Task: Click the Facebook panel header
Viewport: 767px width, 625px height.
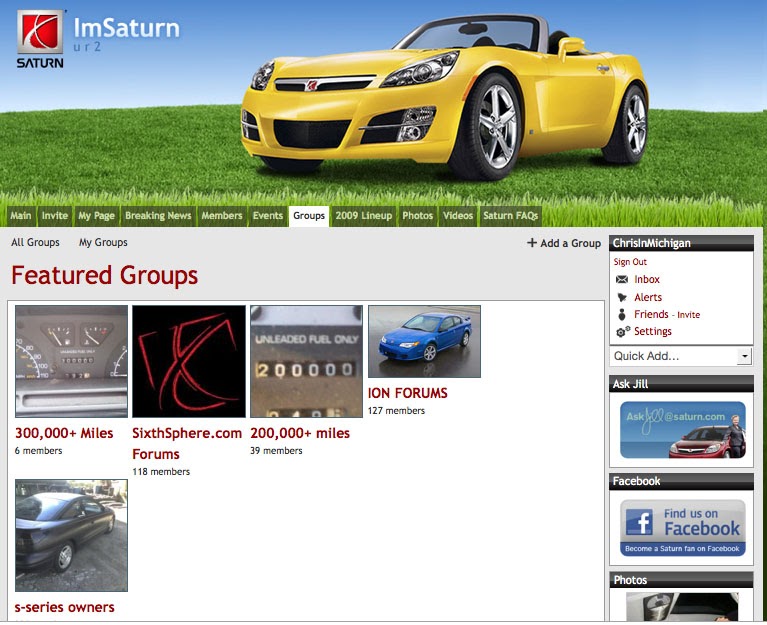Action: point(681,481)
